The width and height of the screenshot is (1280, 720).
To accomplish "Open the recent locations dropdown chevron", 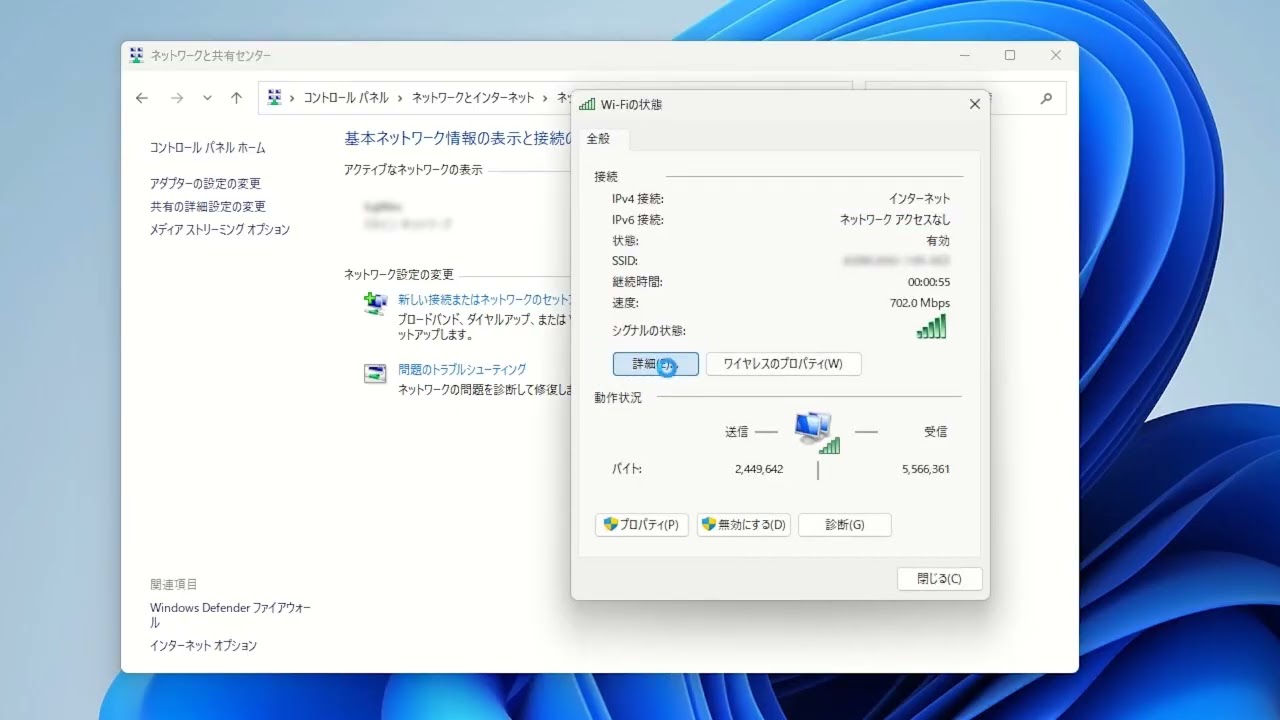I will click(207, 98).
